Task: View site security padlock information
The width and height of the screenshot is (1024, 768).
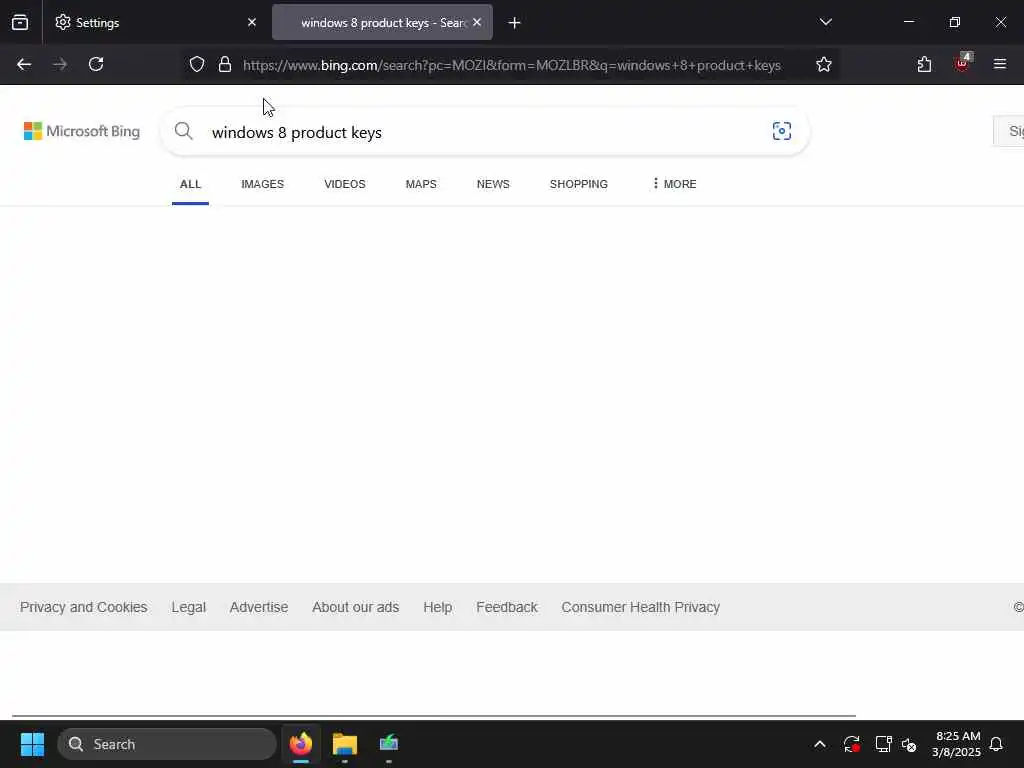Action: pyautogui.click(x=225, y=64)
